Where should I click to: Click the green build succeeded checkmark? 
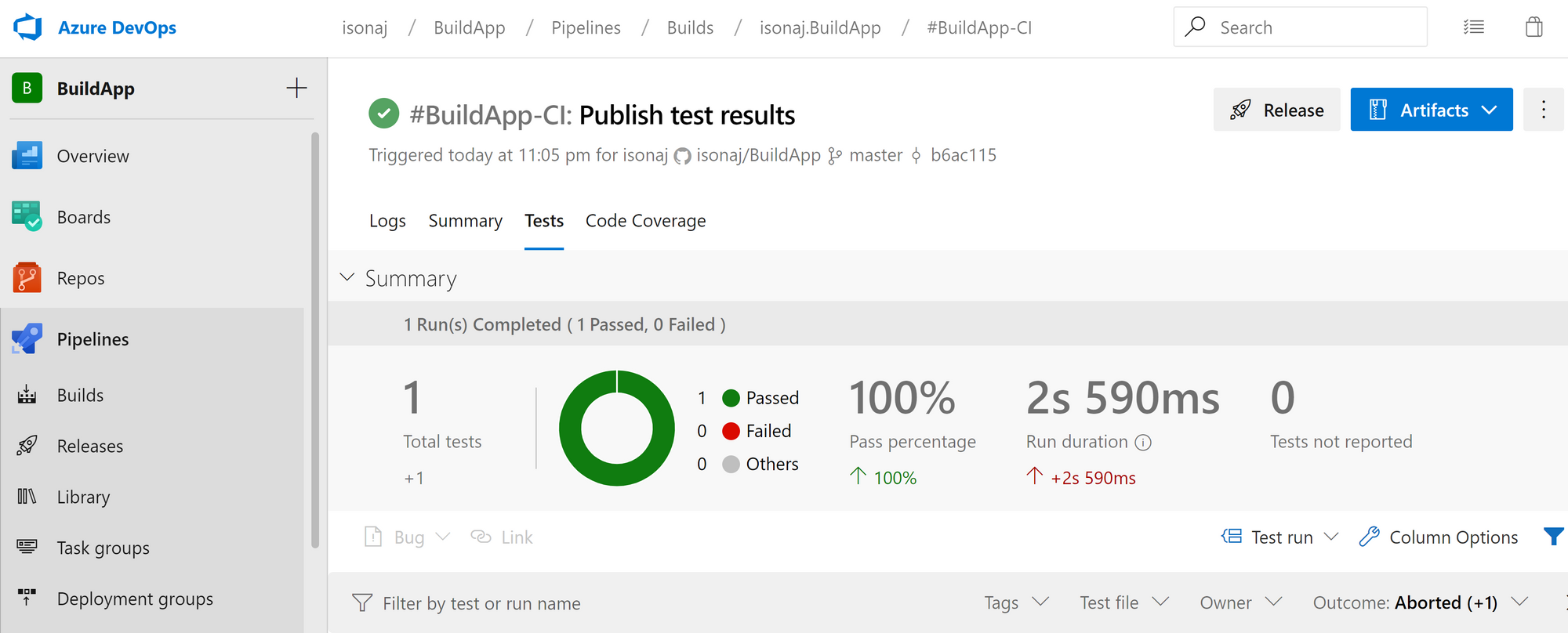click(383, 114)
